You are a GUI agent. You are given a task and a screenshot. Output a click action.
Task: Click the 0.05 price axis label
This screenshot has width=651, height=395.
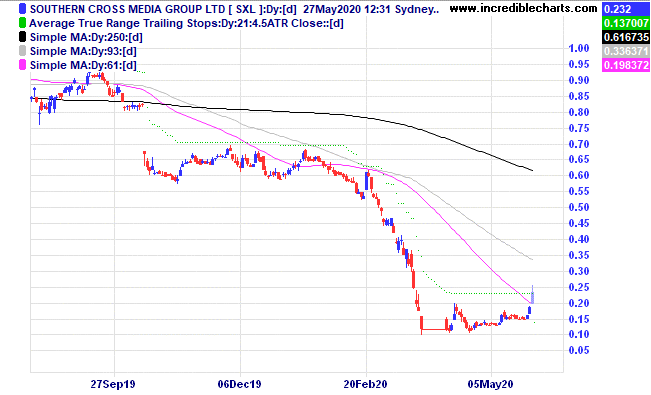coord(579,350)
